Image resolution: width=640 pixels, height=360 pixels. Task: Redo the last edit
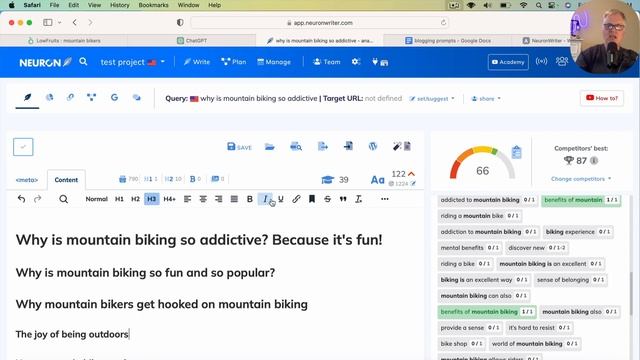coord(38,199)
